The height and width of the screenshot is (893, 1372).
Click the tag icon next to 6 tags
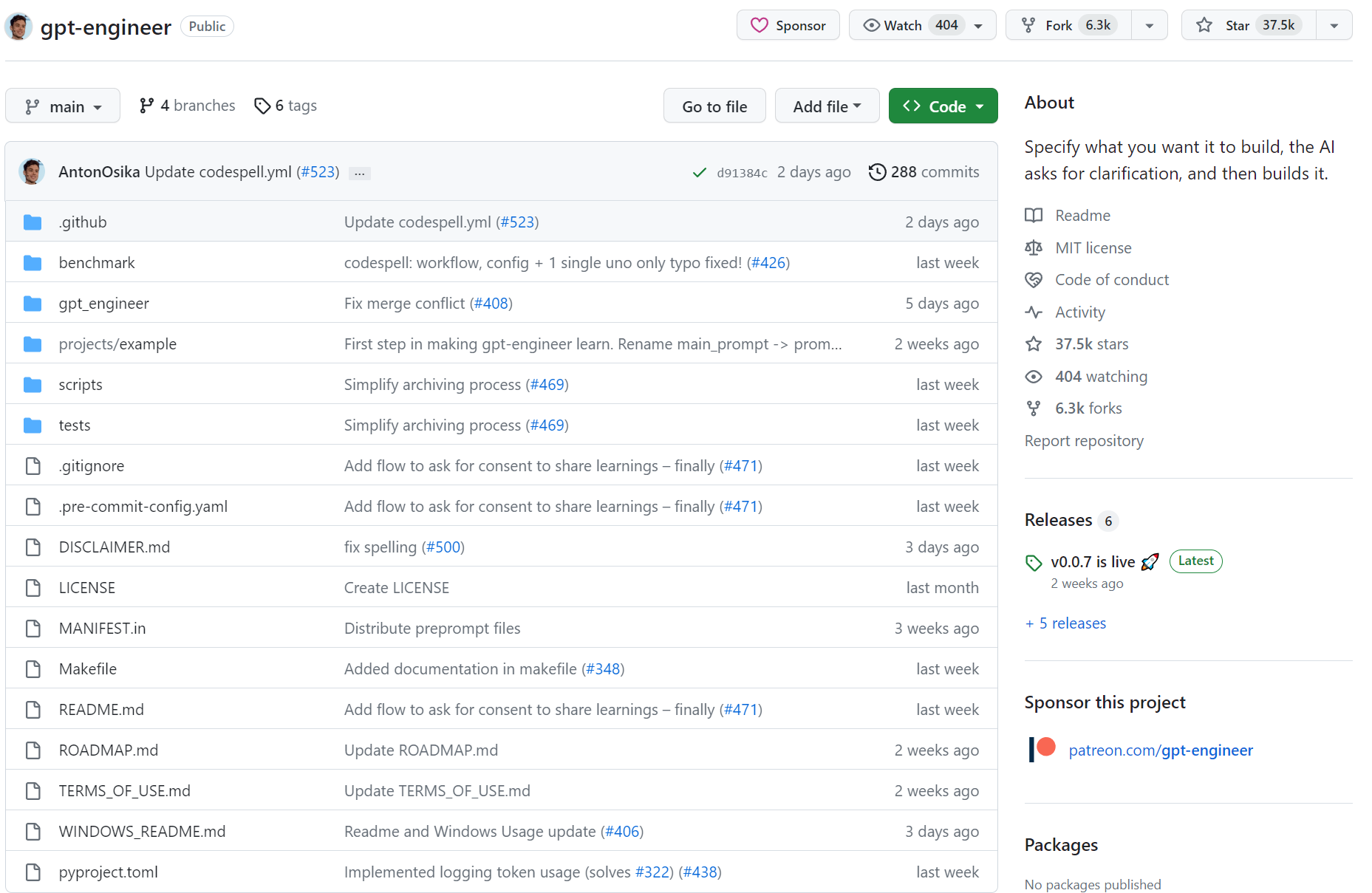tap(262, 106)
